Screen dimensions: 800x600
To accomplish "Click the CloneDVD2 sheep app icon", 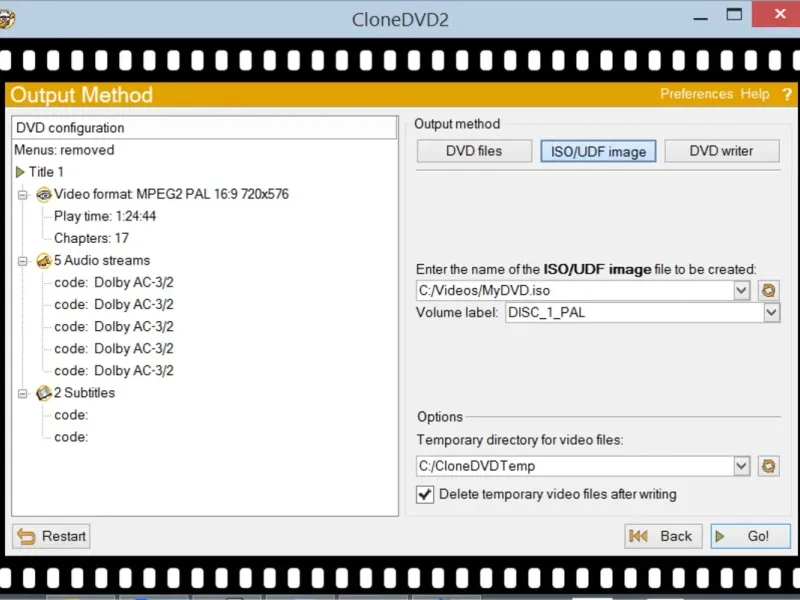I will pyautogui.click(x=6, y=19).
